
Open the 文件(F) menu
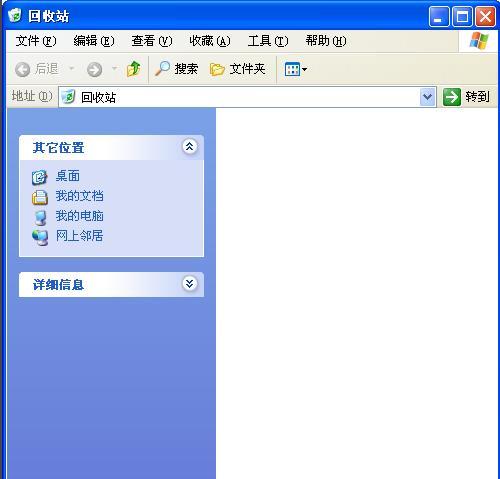tap(36, 41)
